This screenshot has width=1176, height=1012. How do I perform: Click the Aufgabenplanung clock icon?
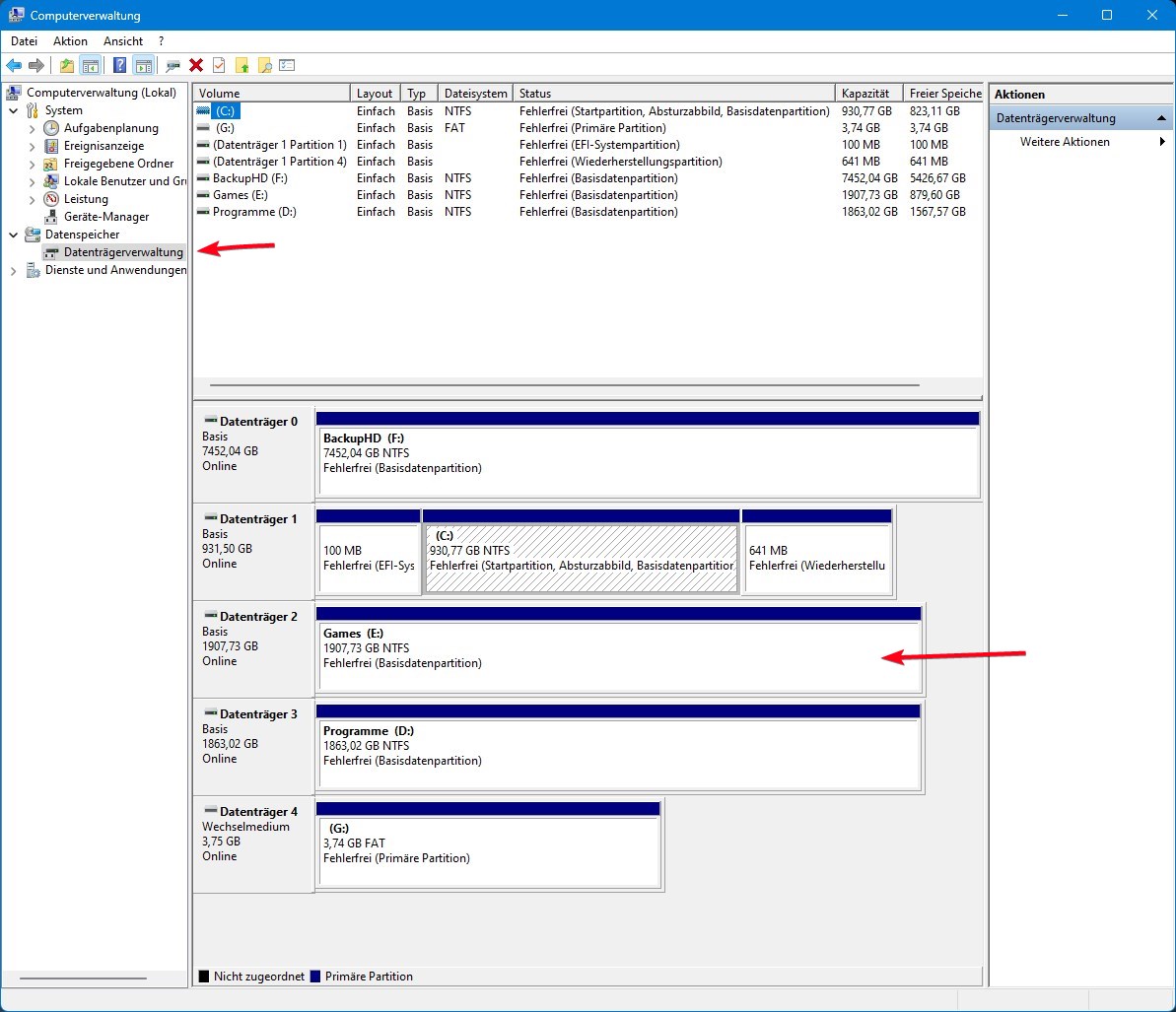pos(51,128)
